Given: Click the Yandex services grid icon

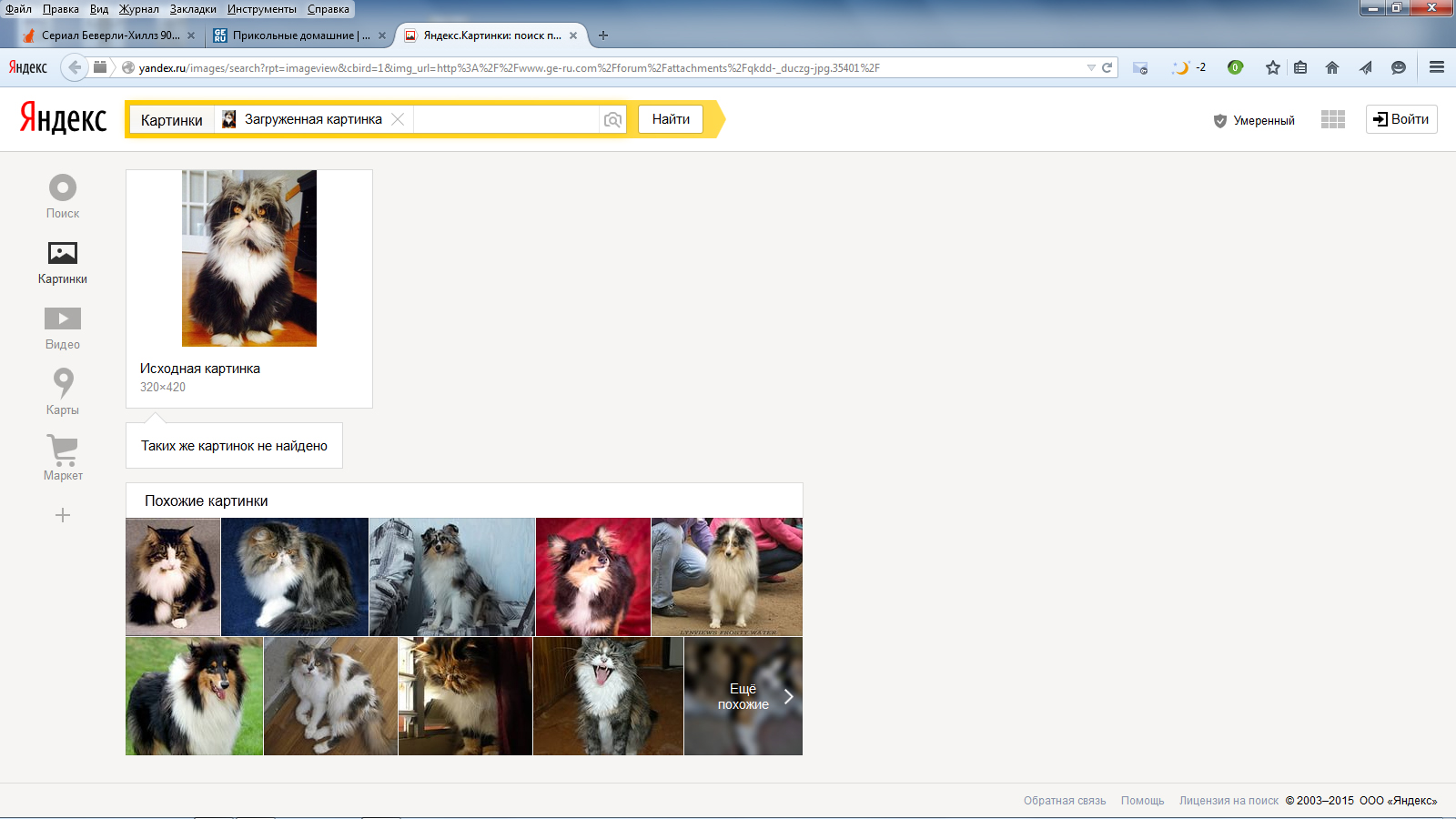Looking at the screenshot, I should pos(1332,120).
